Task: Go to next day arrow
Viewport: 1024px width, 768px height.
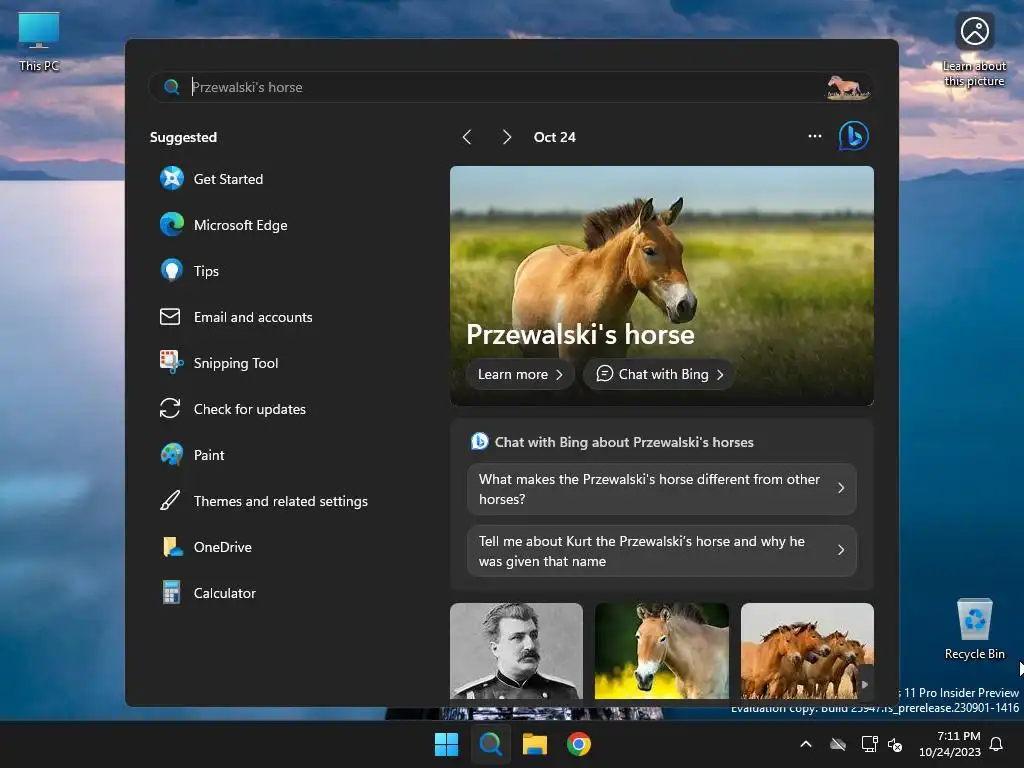Action: point(507,137)
